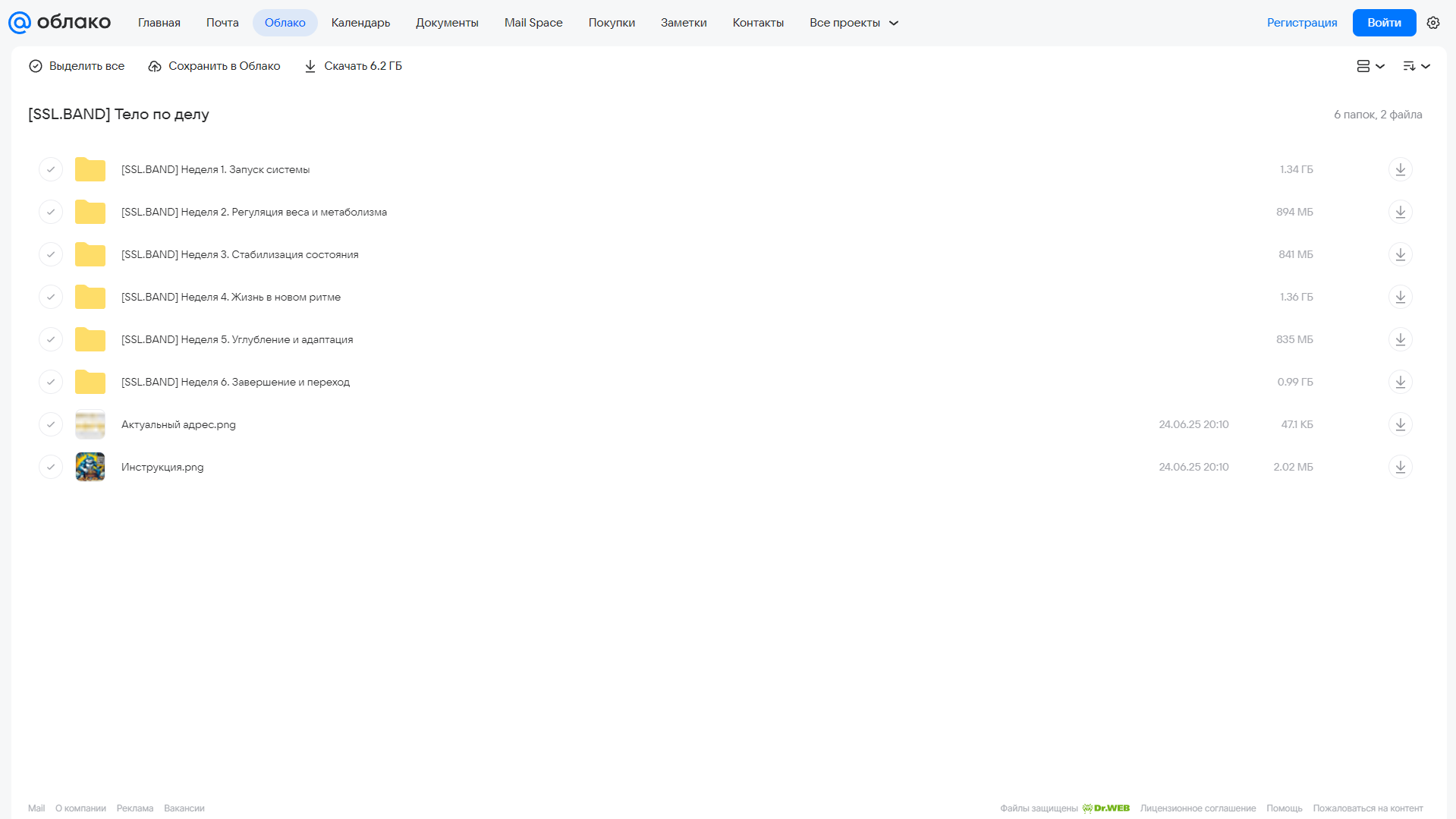Open the view mode dropdown
Screen dimensions: 1456x819
click(x=1370, y=66)
